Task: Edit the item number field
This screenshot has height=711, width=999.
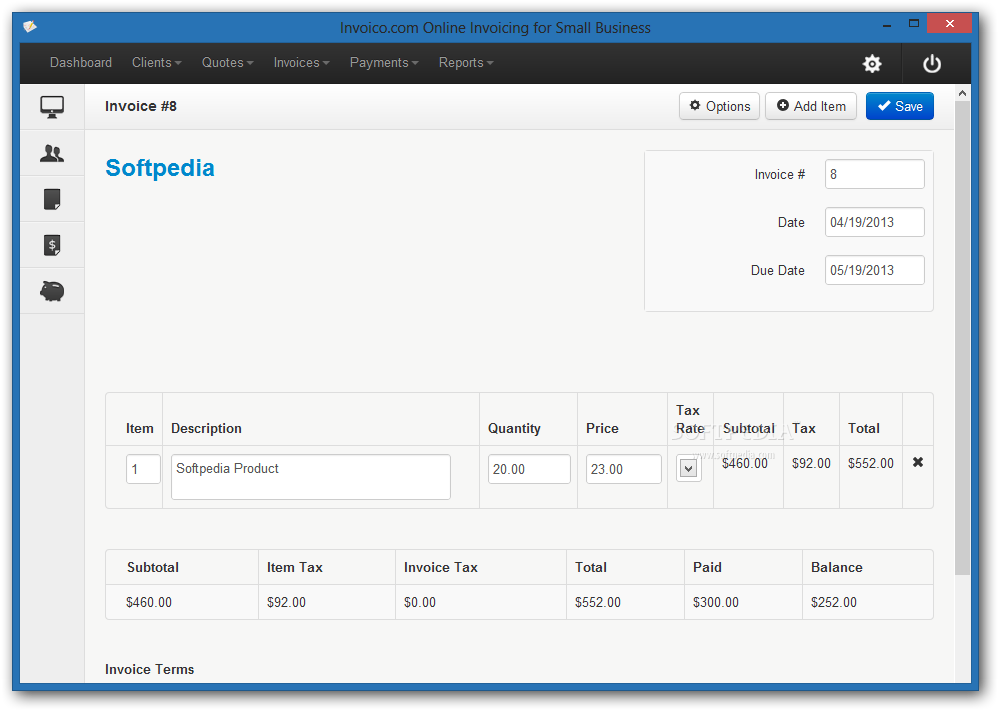Action: (143, 470)
